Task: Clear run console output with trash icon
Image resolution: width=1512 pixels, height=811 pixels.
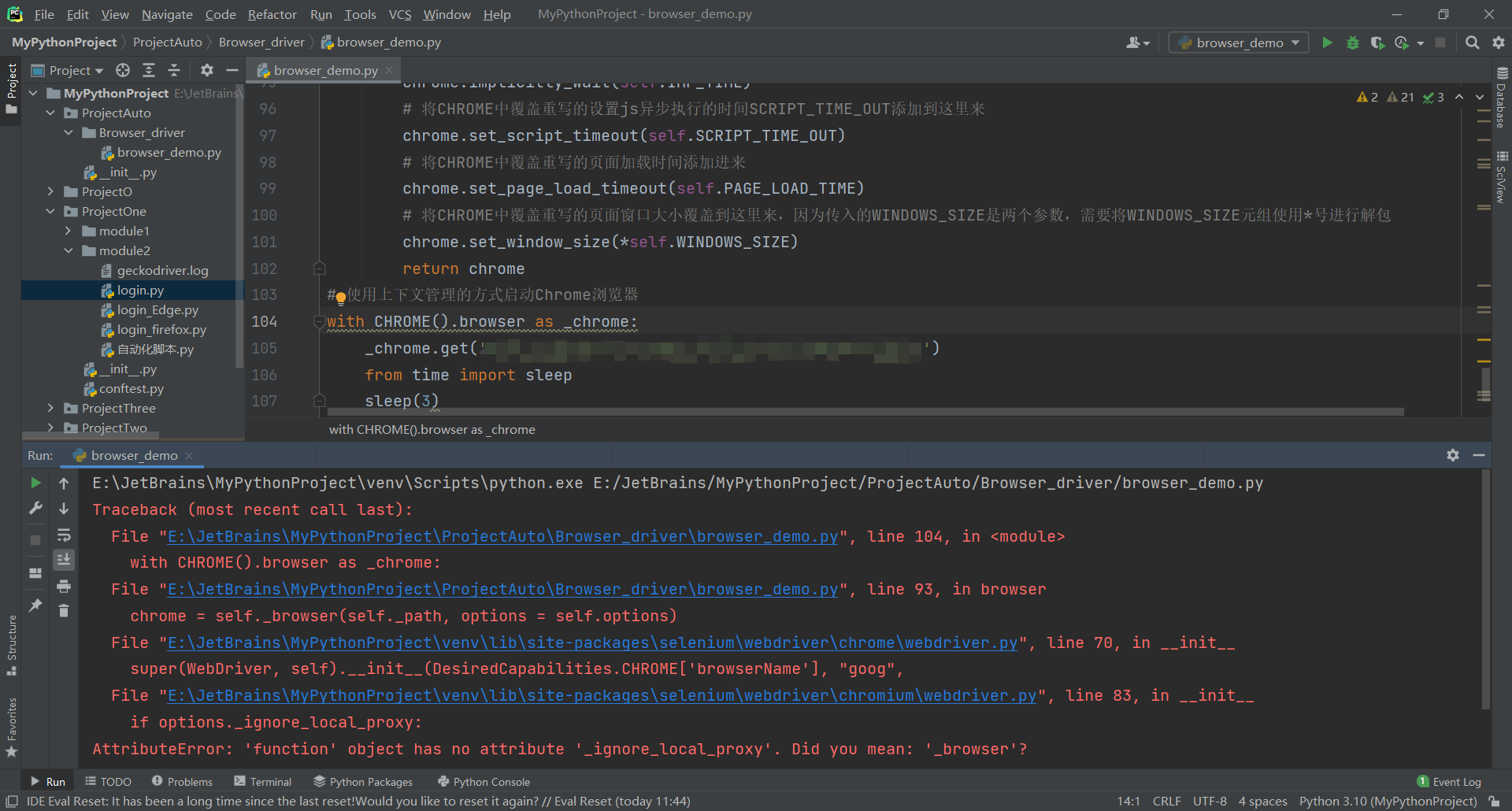Action: click(x=64, y=611)
